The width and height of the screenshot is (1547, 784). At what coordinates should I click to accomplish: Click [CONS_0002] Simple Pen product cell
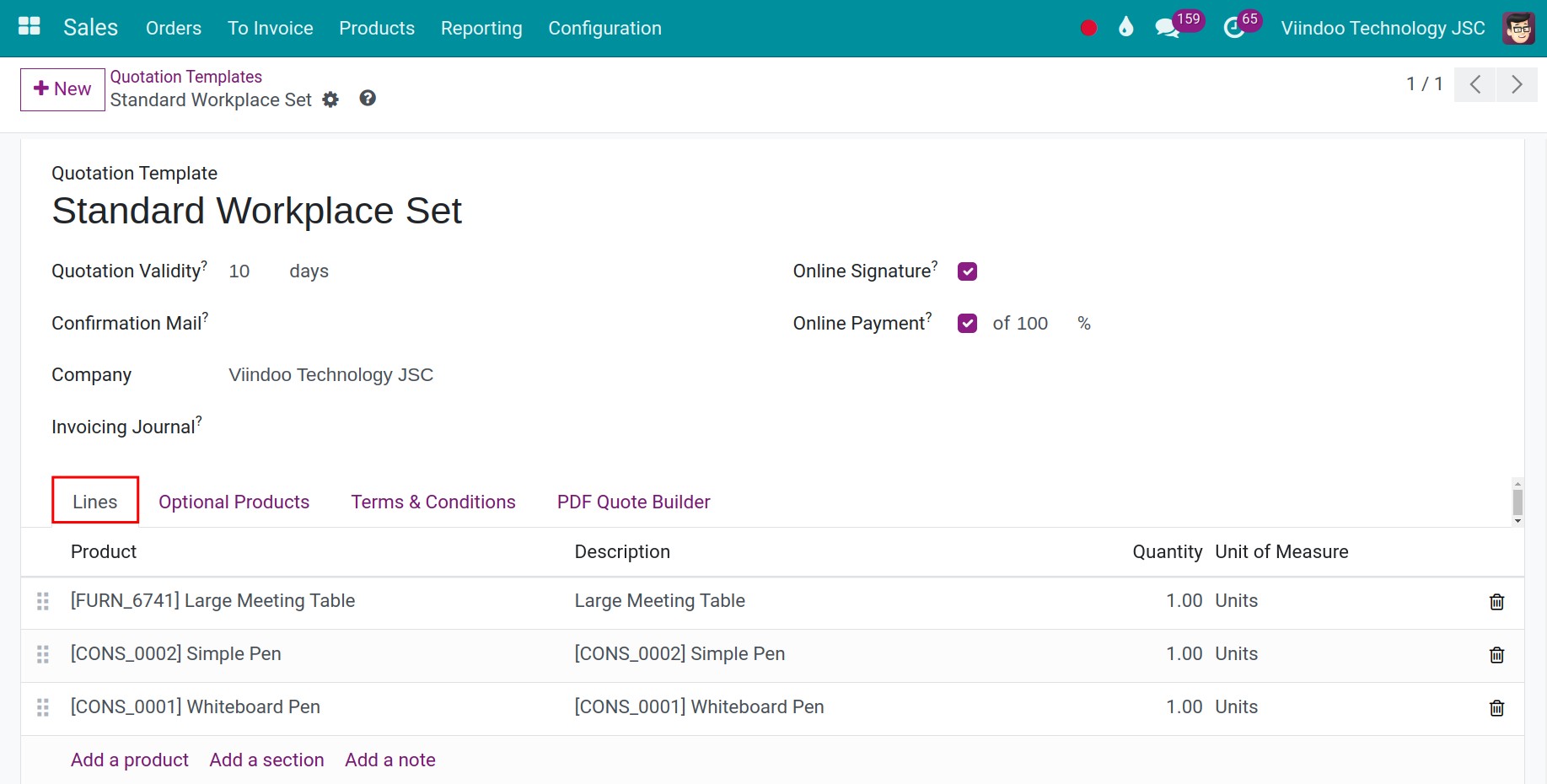click(x=176, y=654)
